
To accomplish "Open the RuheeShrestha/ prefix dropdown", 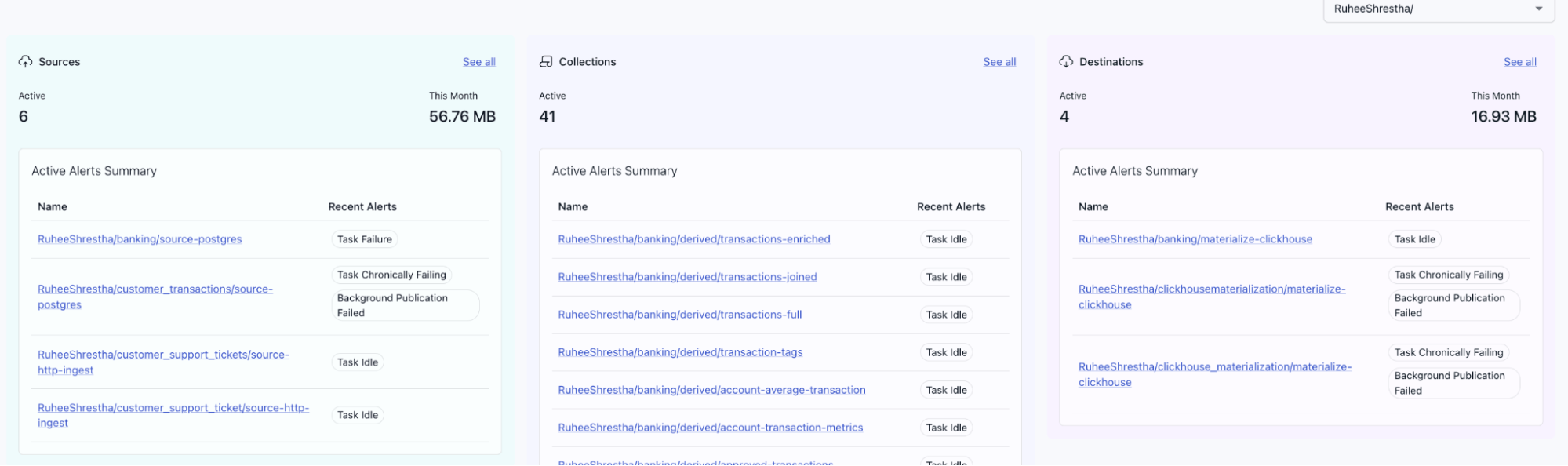I will (1439, 9).
